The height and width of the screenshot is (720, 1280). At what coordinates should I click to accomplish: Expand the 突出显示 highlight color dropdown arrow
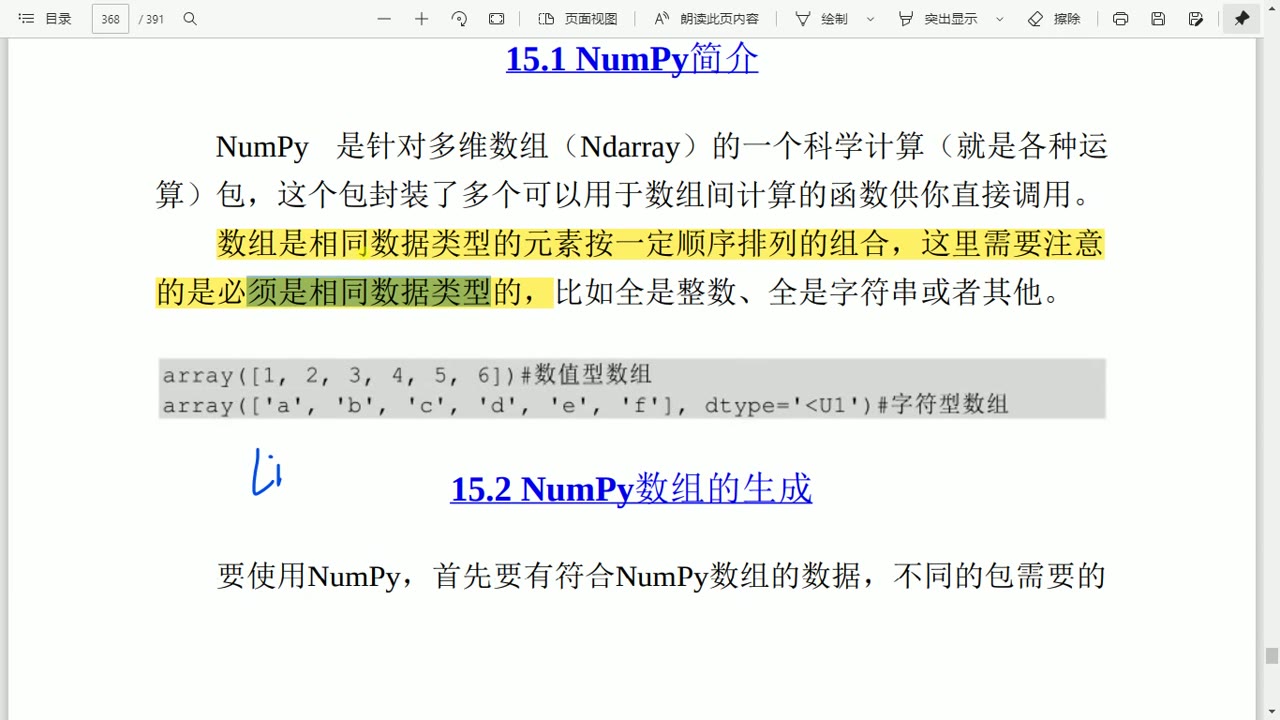click(1000, 19)
